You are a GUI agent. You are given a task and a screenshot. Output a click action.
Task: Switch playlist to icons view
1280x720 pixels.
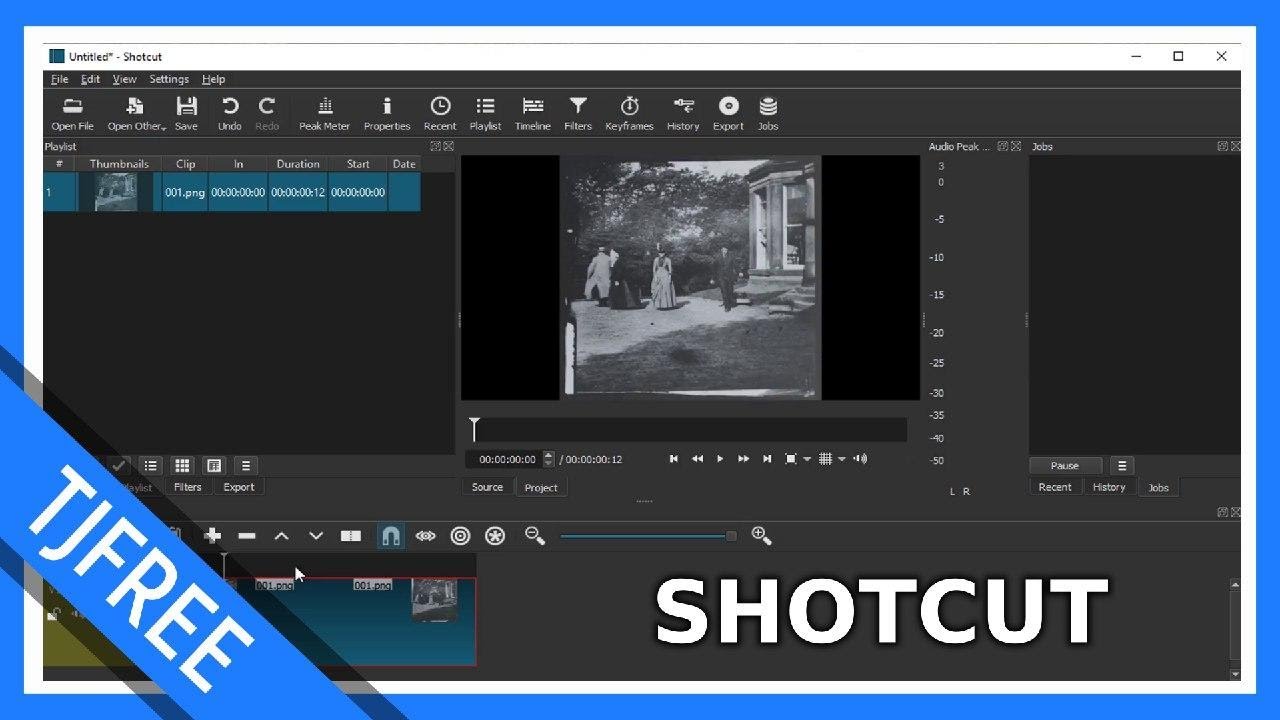213,466
